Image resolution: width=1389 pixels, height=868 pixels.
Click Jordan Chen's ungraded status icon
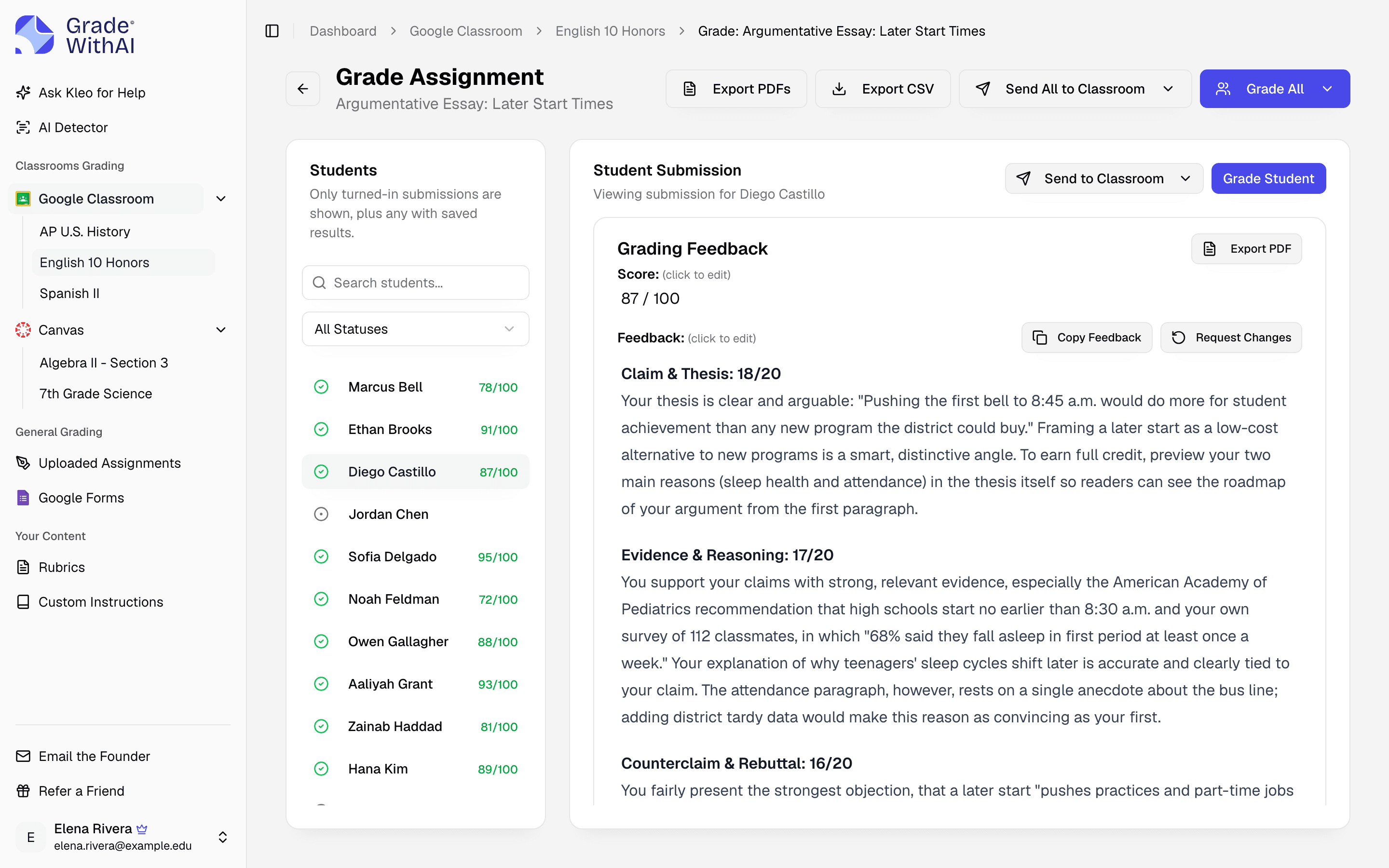coord(321,515)
